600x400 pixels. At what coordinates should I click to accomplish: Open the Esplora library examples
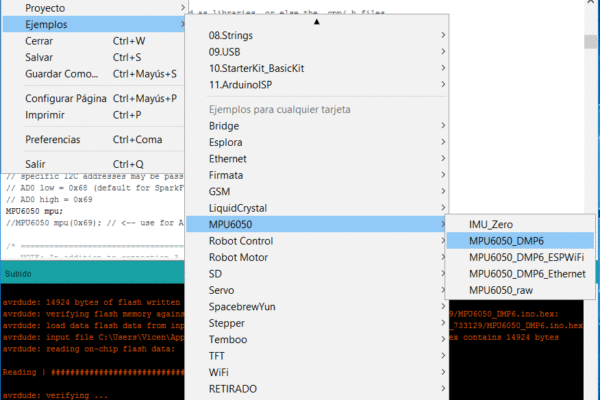pyautogui.click(x=317, y=142)
